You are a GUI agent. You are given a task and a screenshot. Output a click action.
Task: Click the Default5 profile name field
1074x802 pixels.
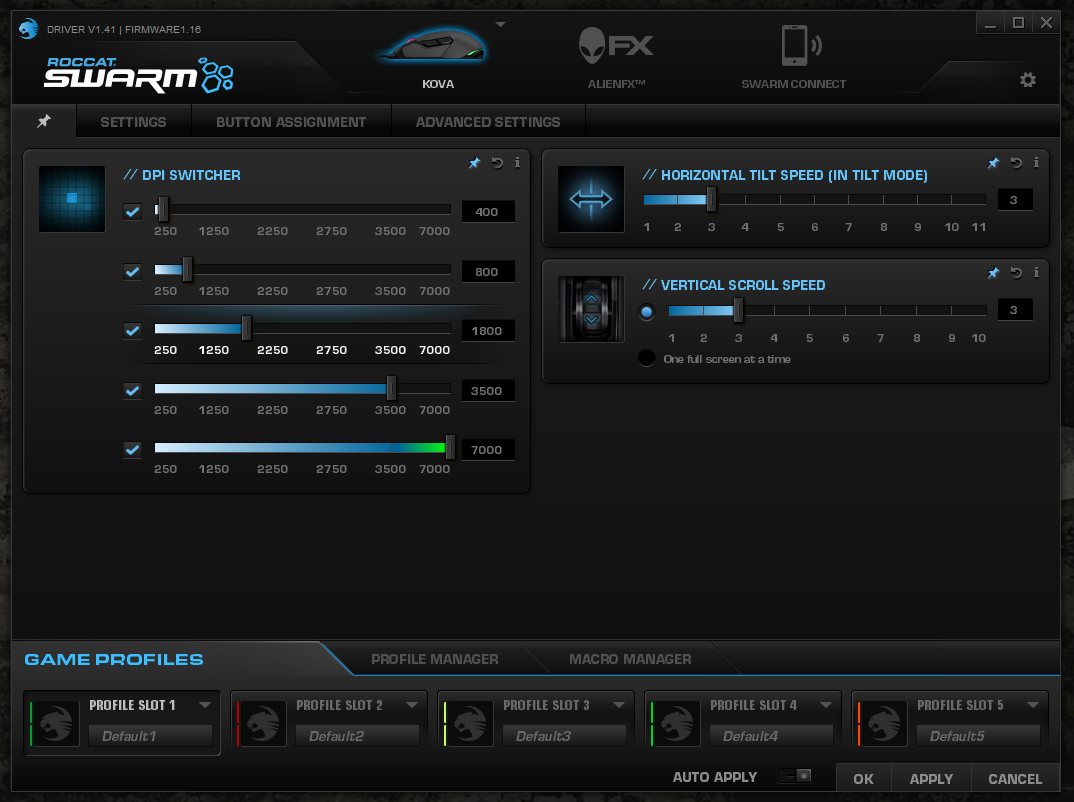pyautogui.click(x=978, y=736)
